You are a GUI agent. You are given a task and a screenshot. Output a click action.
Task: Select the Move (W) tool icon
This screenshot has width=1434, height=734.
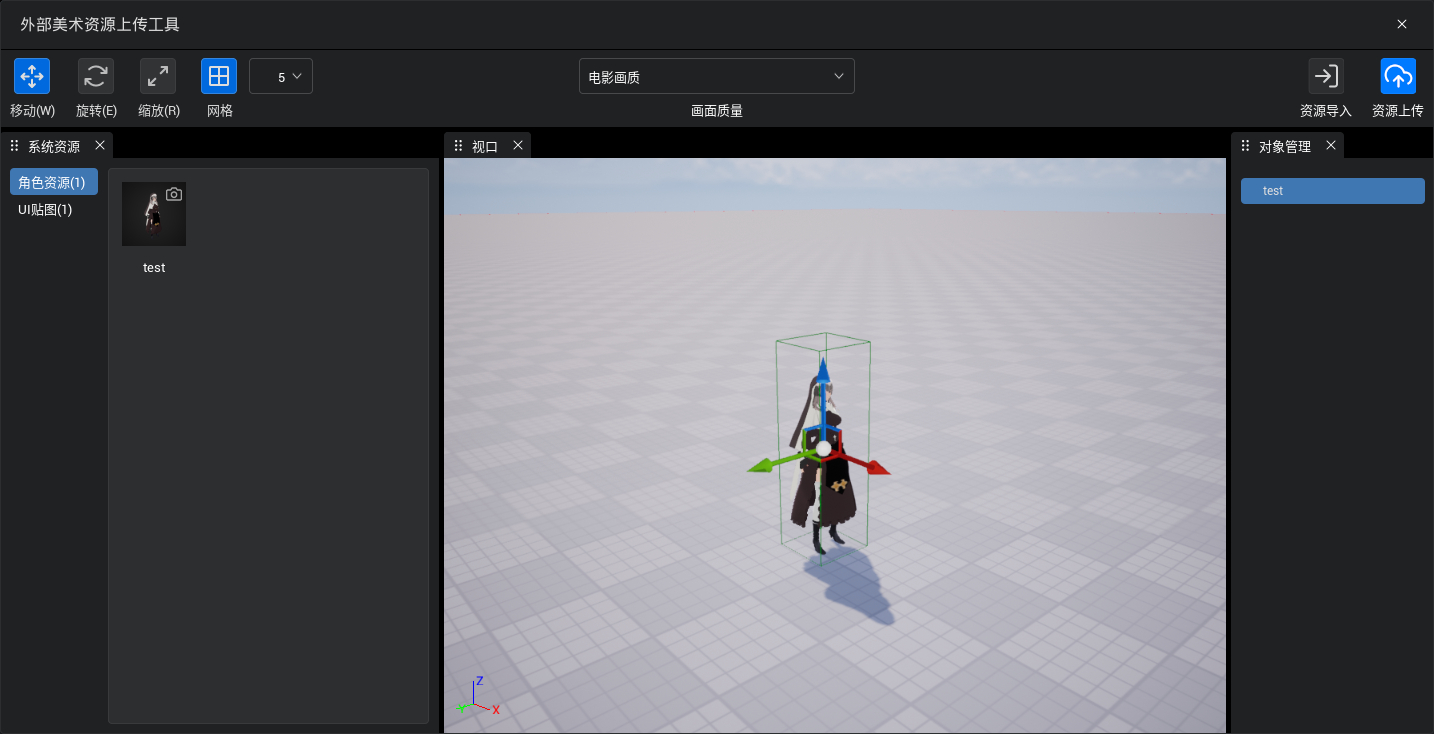32,76
